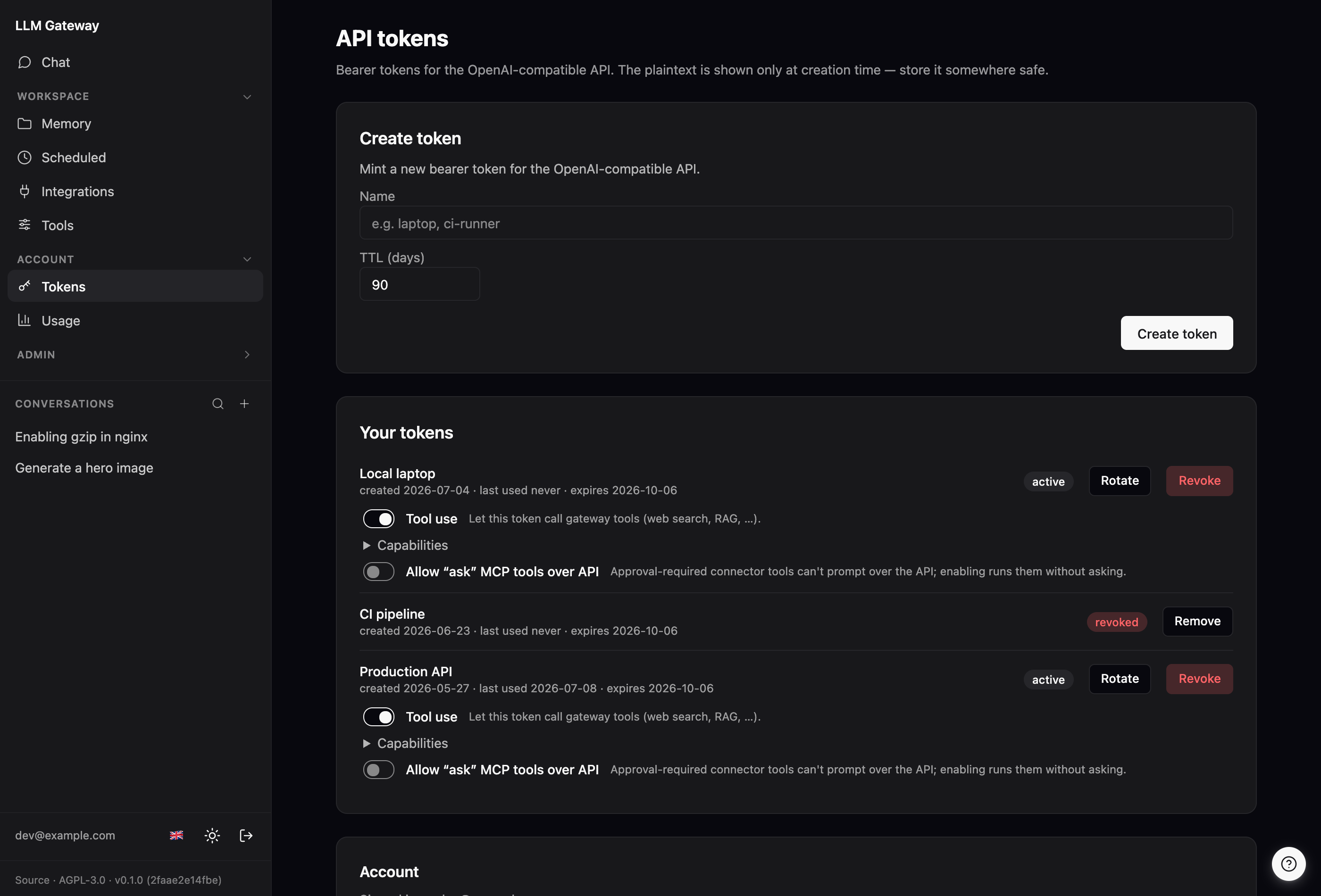
Task: Click the Admin section label
Action: click(36, 355)
